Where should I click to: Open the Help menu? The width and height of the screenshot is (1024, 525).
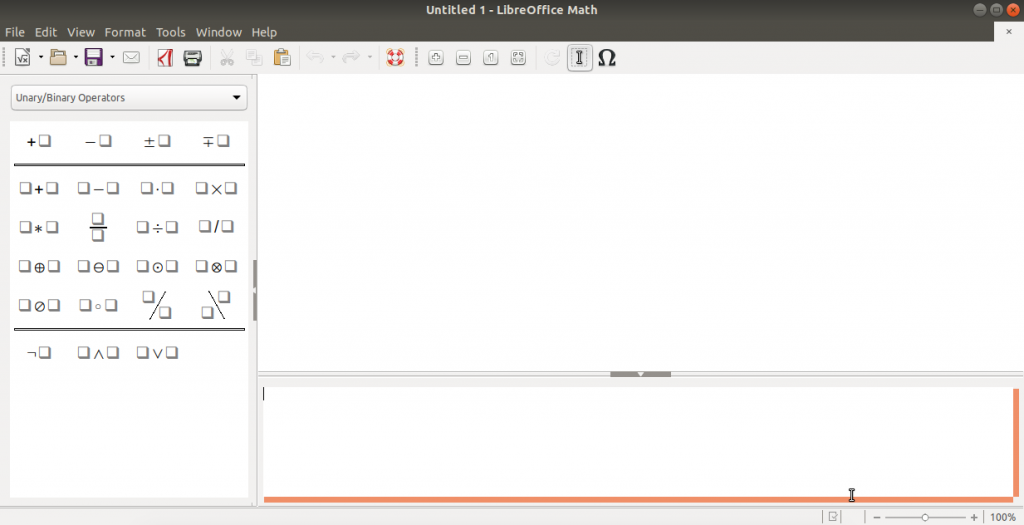coord(264,32)
